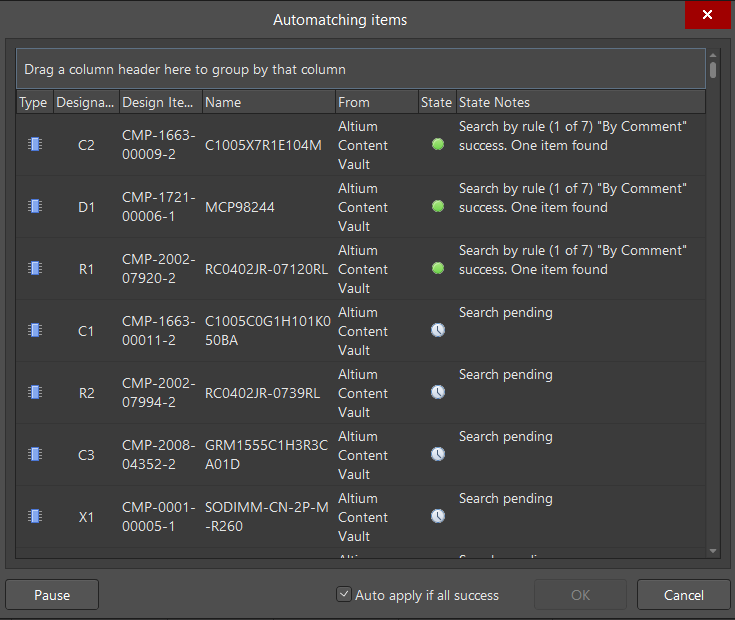Viewport: 735px width, 620px height.
Task: Click name SODIMM-CN-2P-M-R260
Action: click(x=267, y=516)
